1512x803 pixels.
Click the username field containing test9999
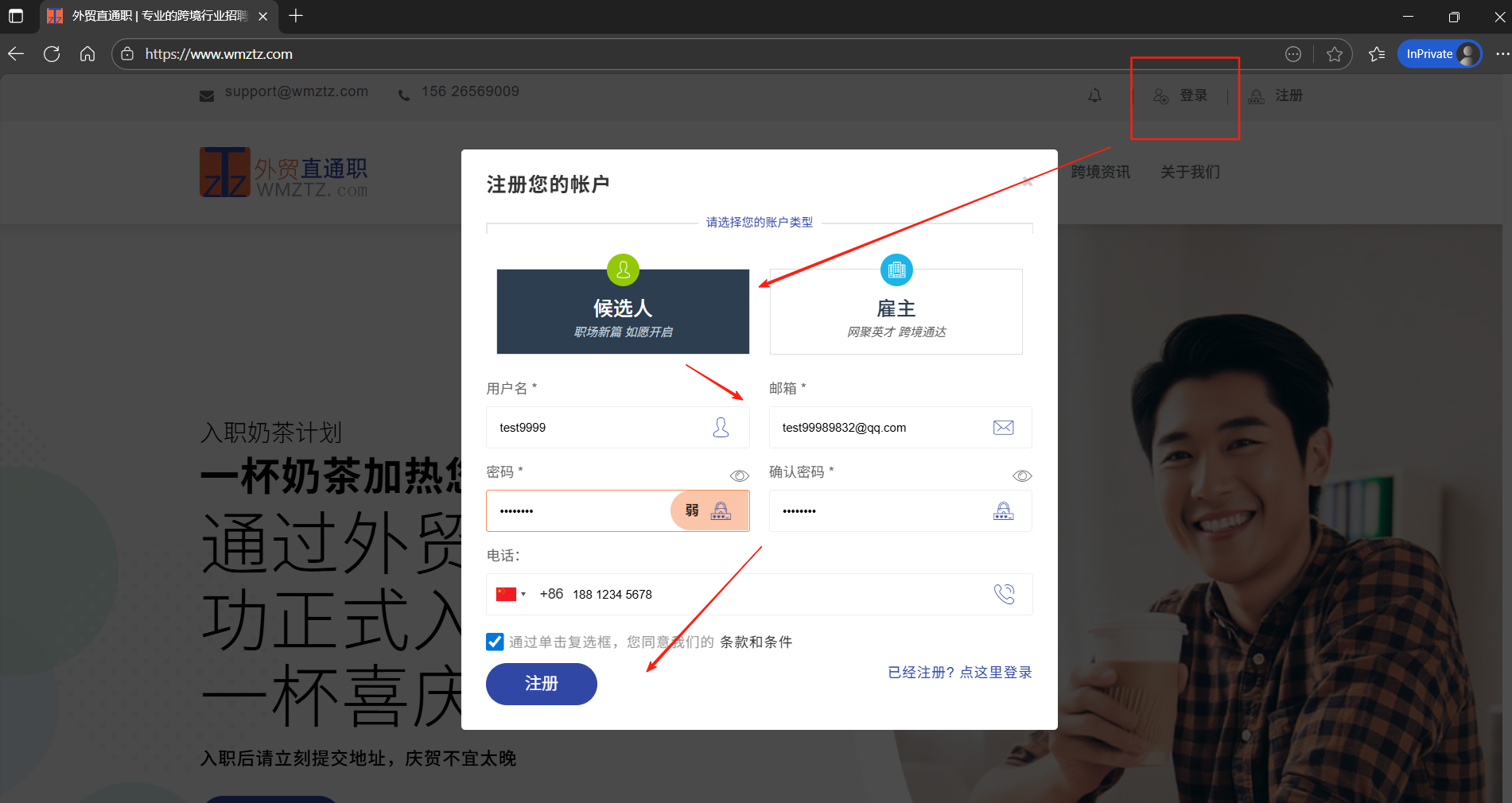(x=618, y=428)
